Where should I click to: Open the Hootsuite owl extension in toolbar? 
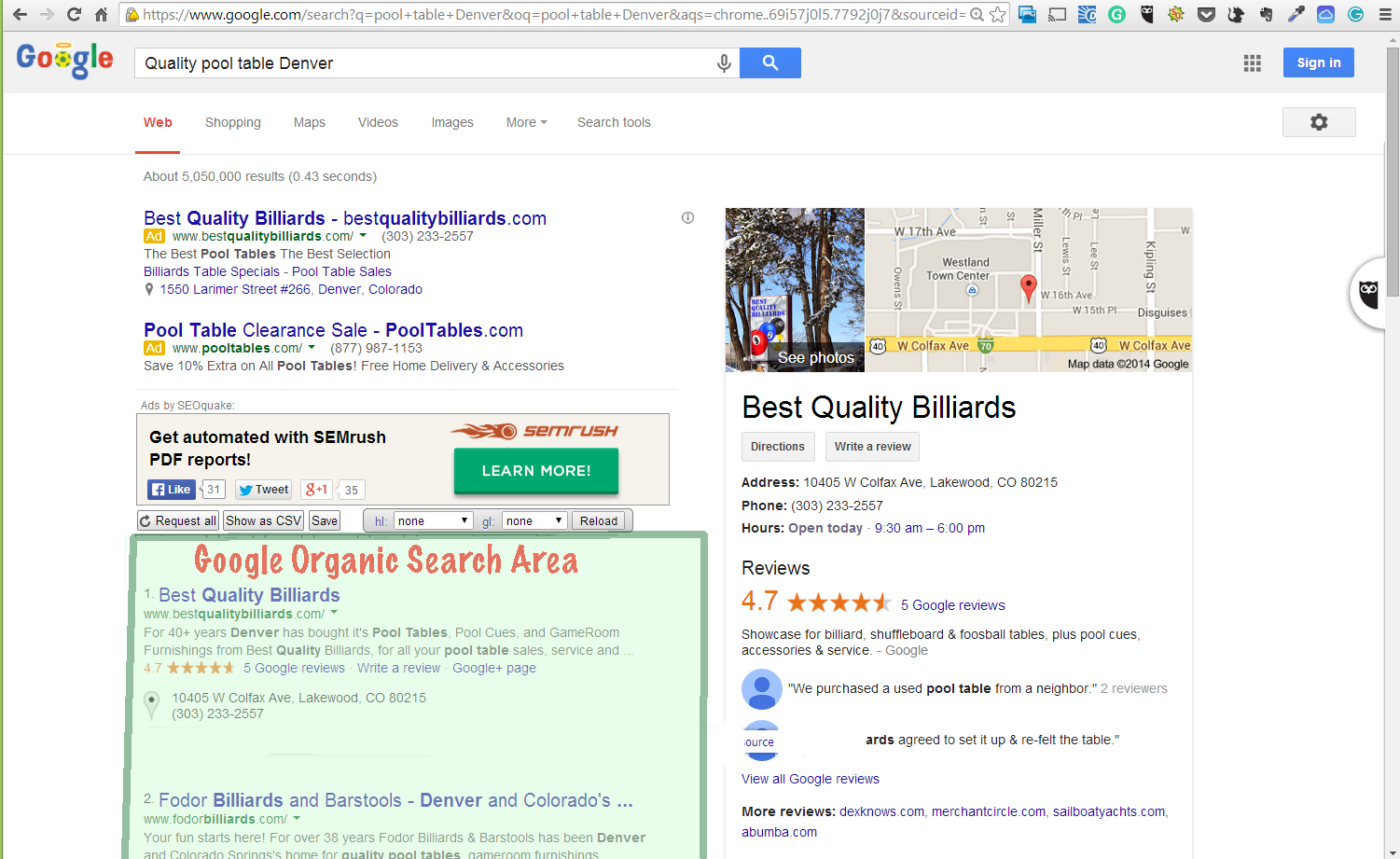[x=1146, y=14]
